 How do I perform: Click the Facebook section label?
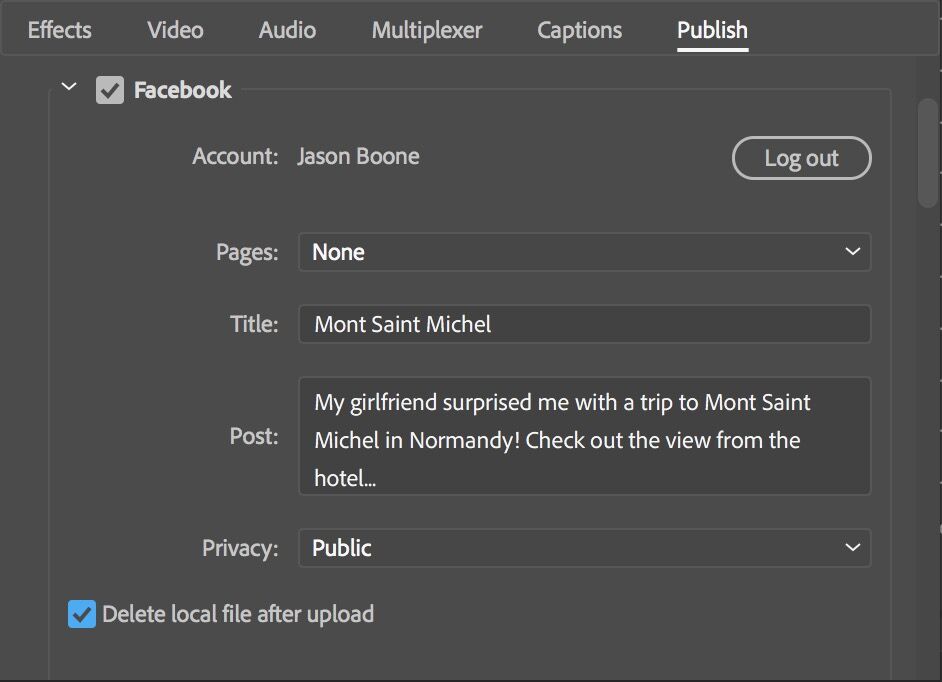tap(183, 90)
